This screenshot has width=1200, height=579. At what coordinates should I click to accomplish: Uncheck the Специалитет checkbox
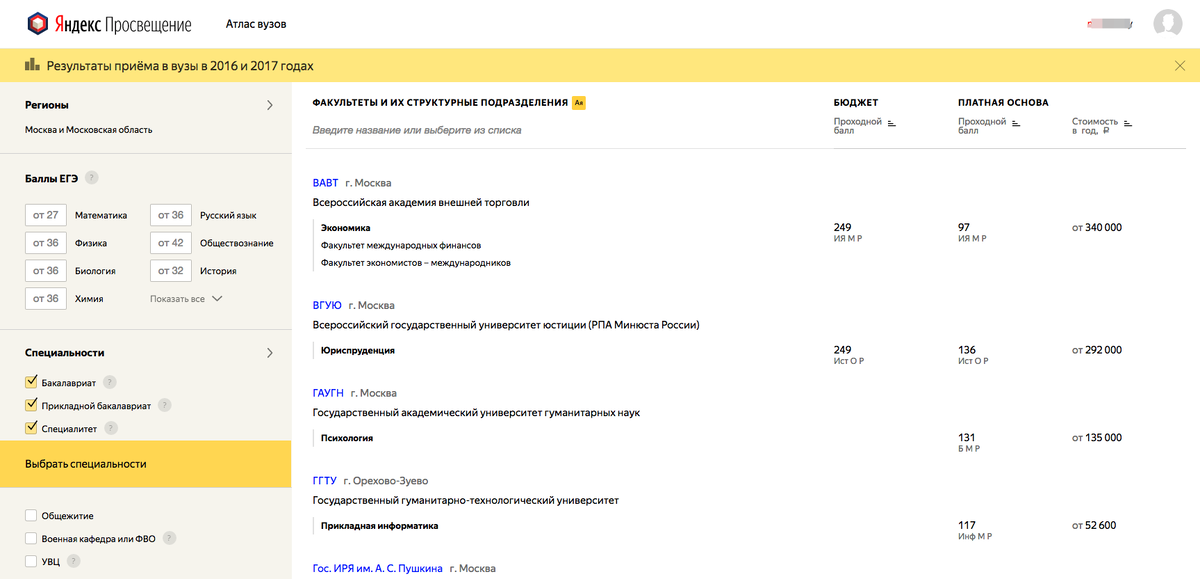point(31,428)
